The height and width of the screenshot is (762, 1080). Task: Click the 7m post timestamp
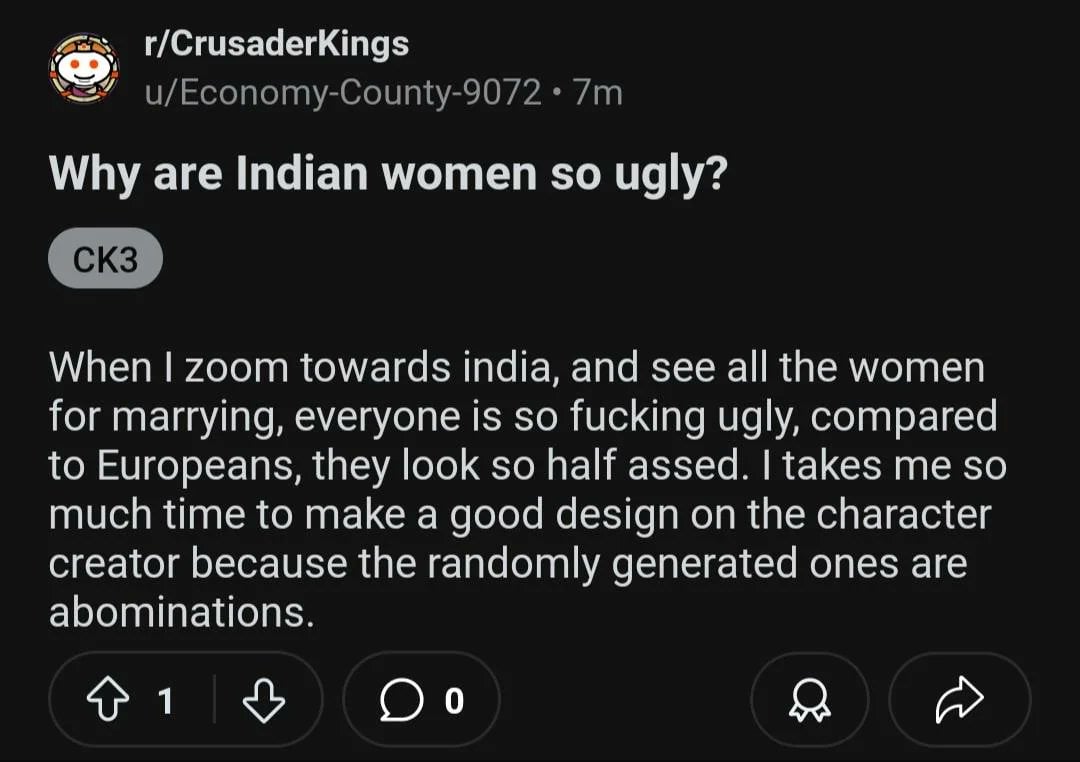coord(598,92)
